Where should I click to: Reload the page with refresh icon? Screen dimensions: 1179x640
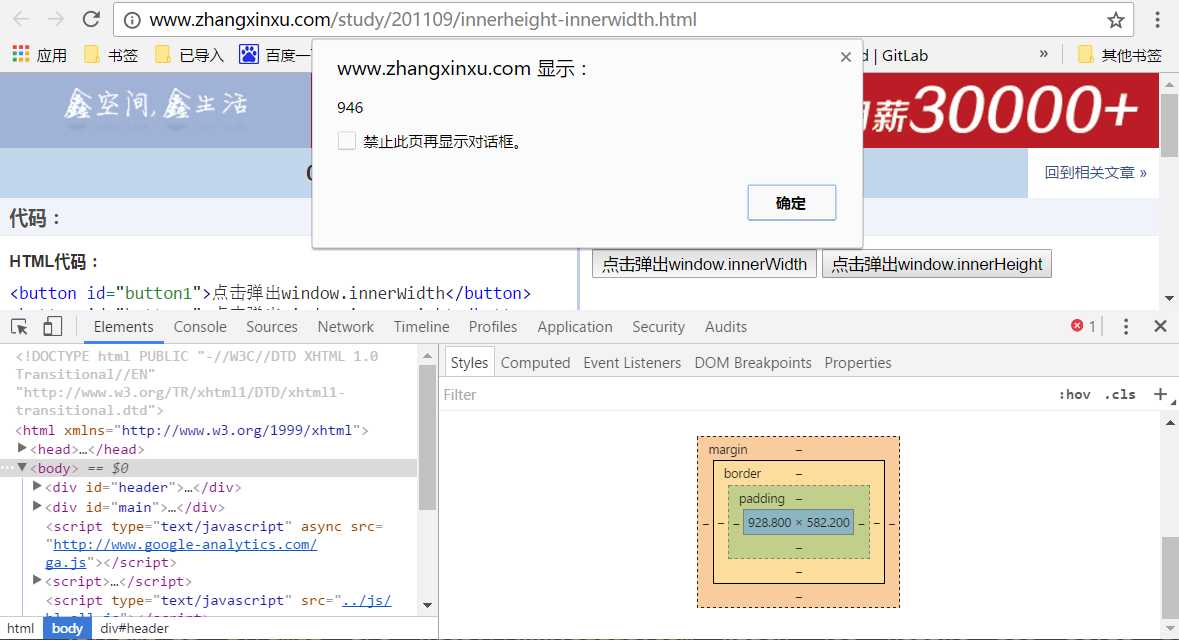tap(91, 20)
